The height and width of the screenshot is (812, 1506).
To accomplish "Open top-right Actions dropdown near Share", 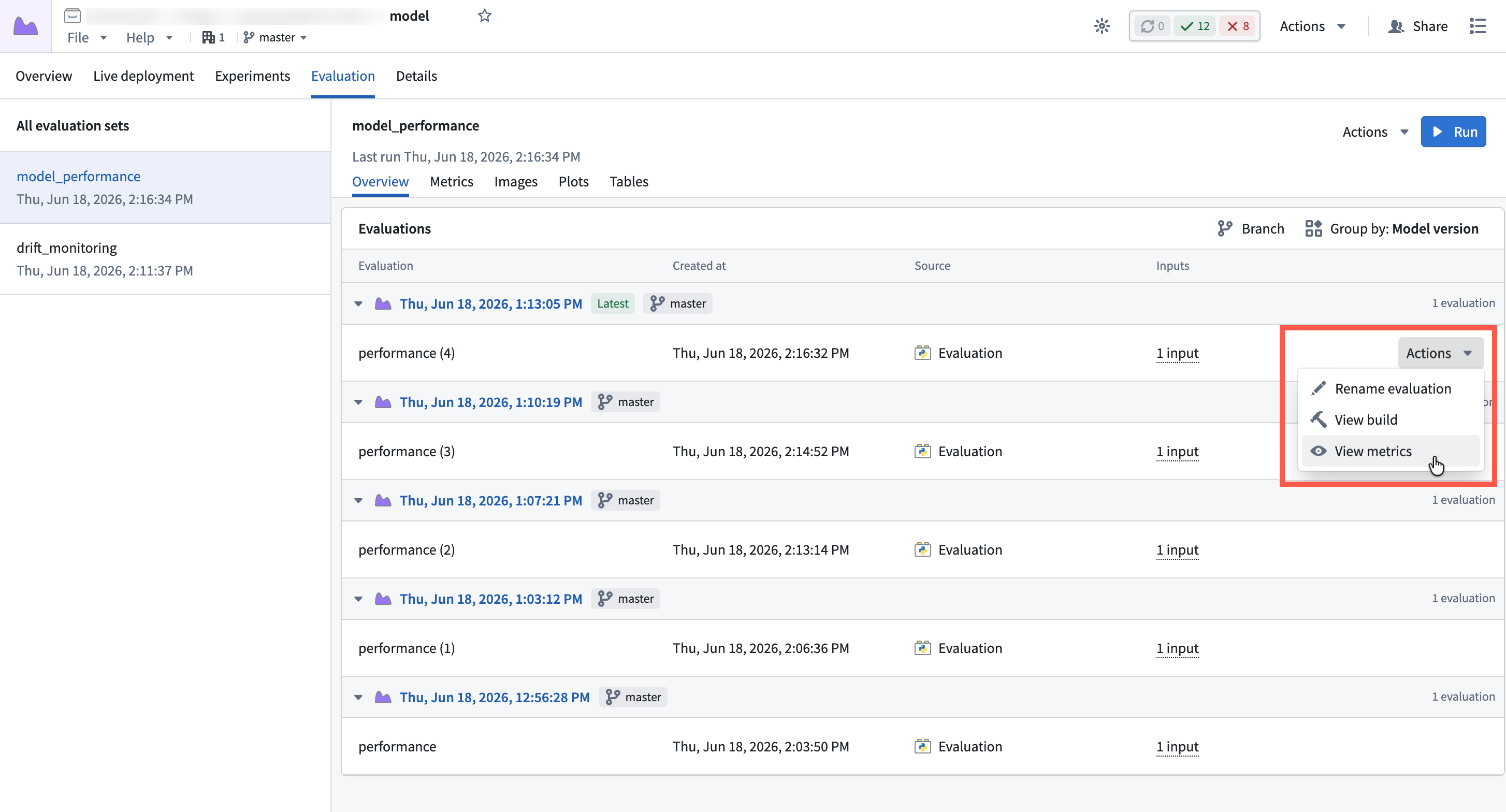I will tap(1312, 26).
